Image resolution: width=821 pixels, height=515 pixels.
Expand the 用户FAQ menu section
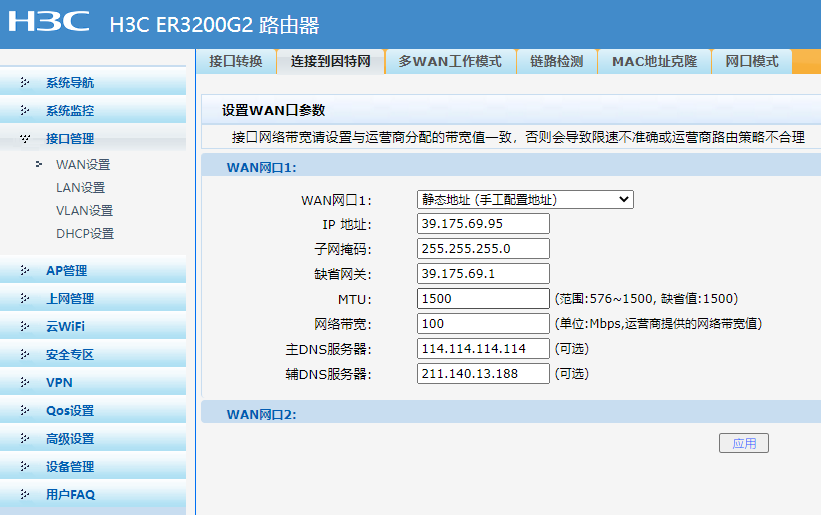click(x=93, y=494)
